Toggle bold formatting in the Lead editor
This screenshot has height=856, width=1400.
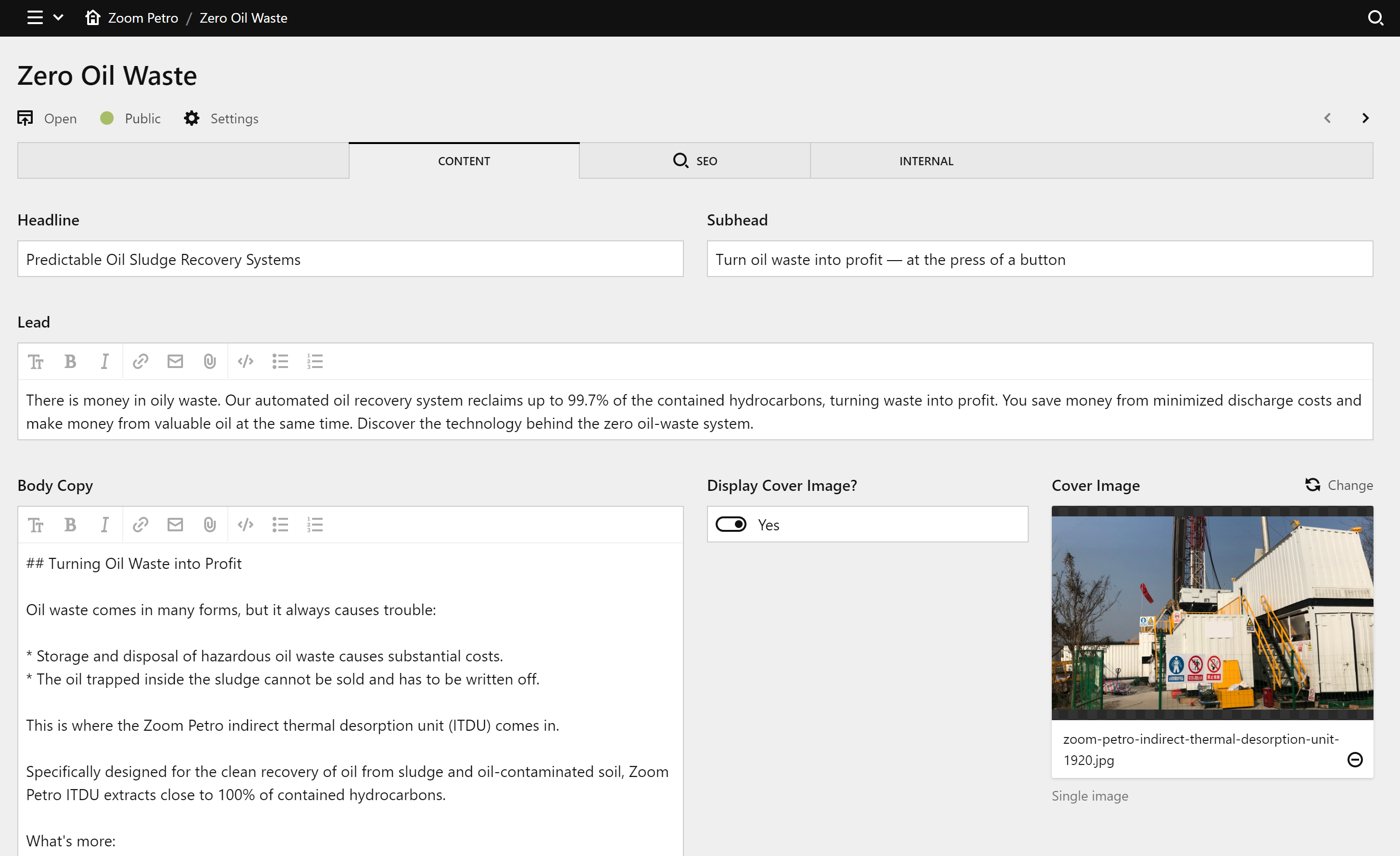click(70, 361)
